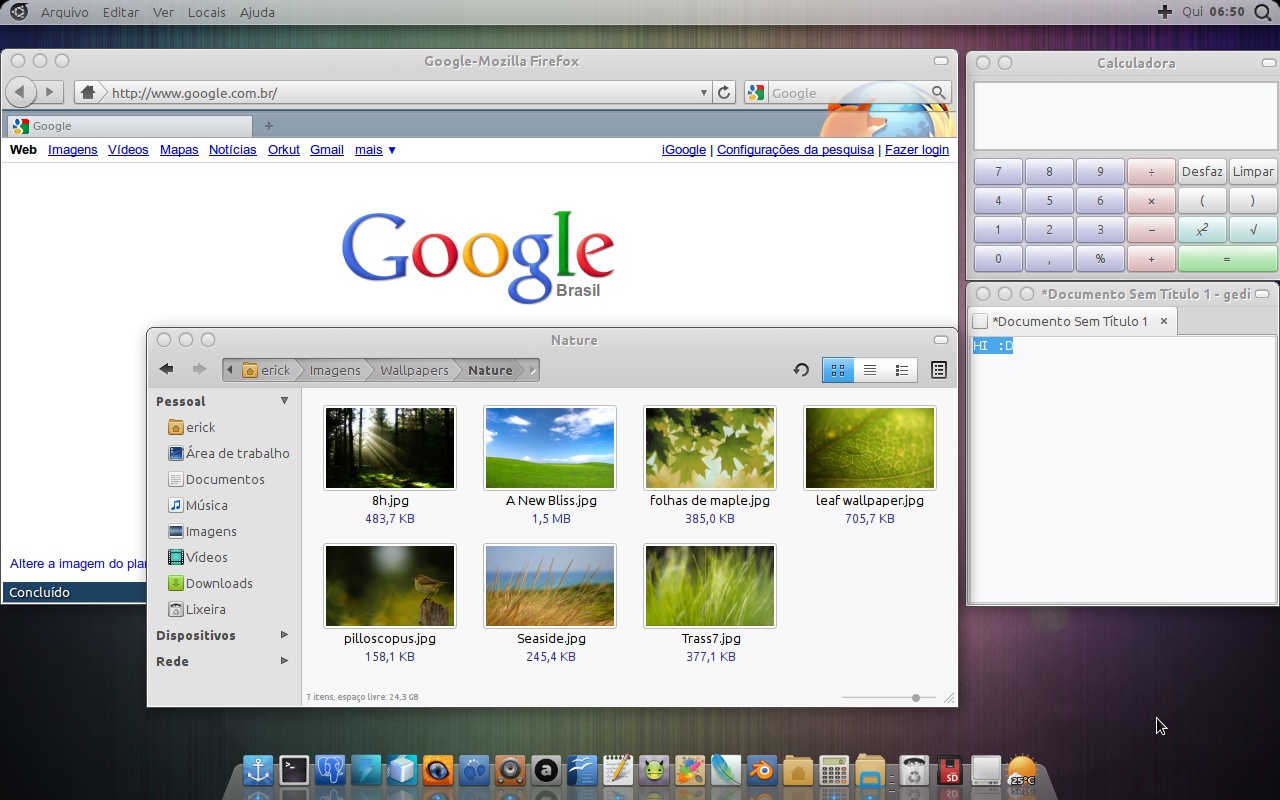Open the speaker music player in dock
Image resolution: width=1280 pixels, height=800 pixels.
coord(510,770)
